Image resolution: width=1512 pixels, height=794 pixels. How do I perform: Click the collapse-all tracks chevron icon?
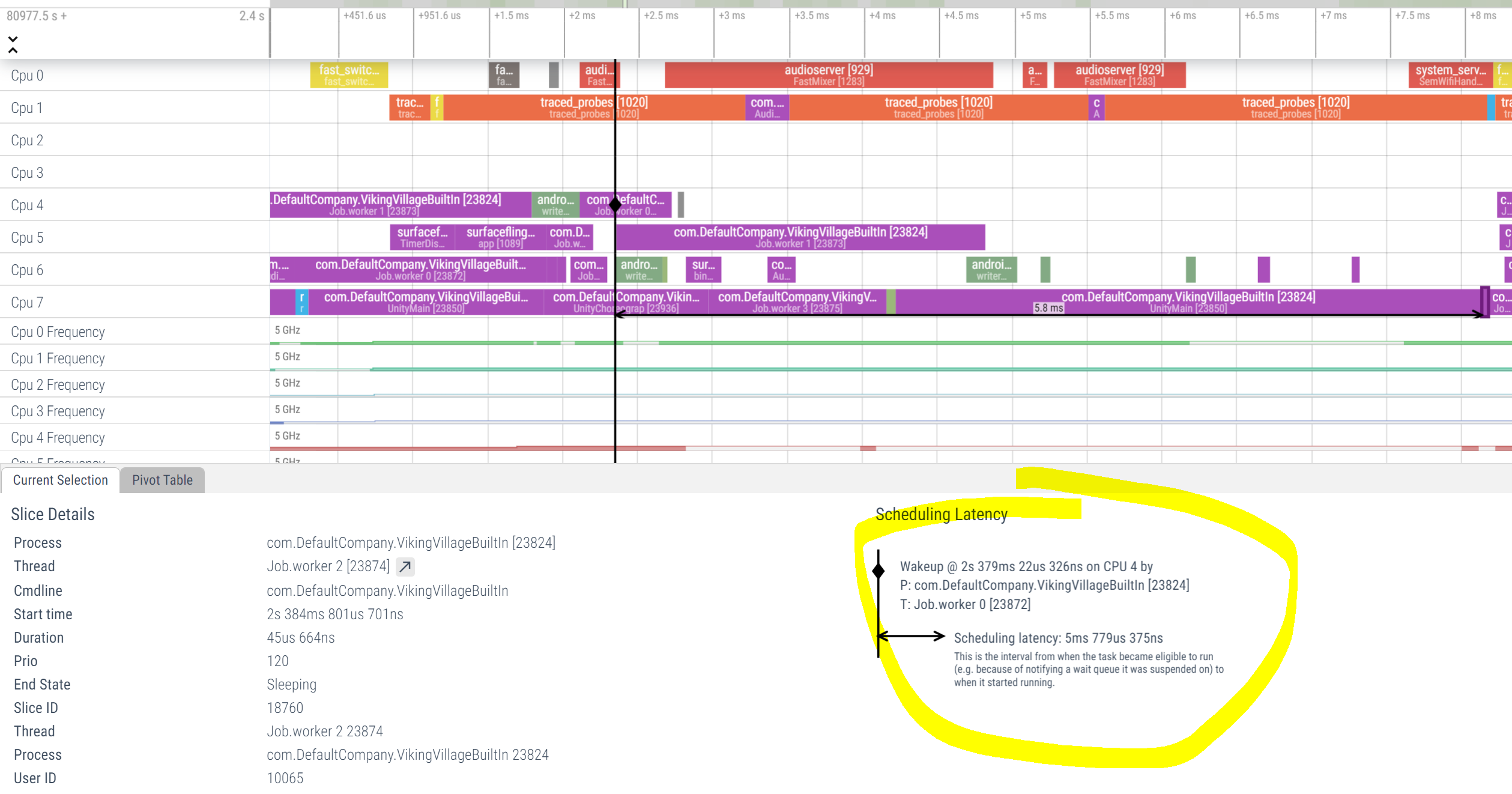coord(13,44)
